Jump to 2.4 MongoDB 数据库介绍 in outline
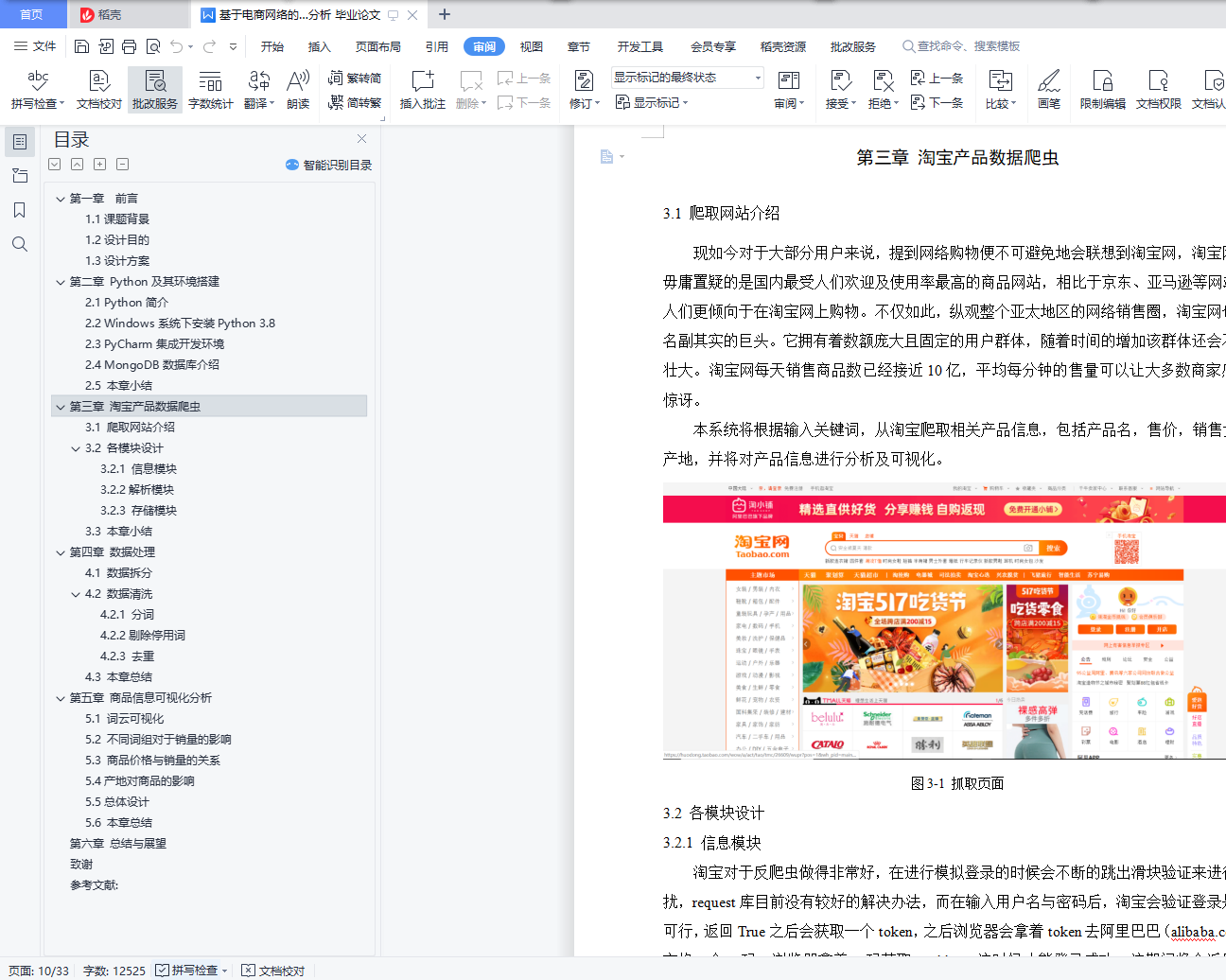Viewport: 1226px width, 980px height. pos(152,365)
